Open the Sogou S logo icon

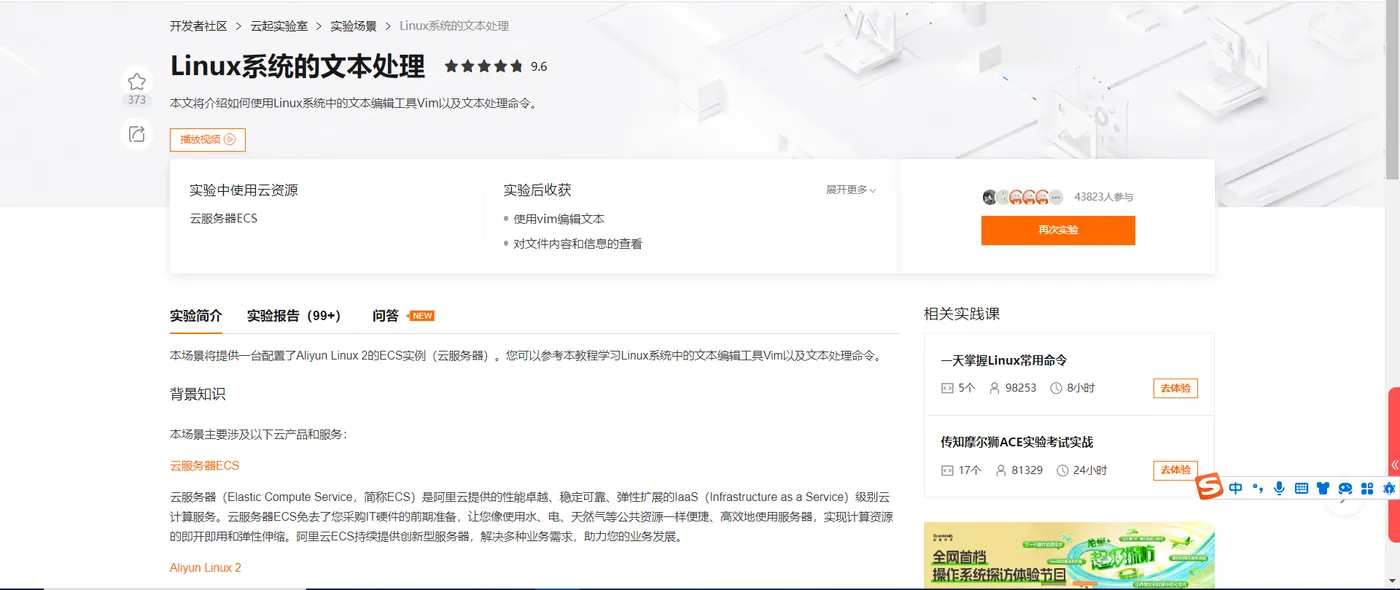tap(1210, 488)
